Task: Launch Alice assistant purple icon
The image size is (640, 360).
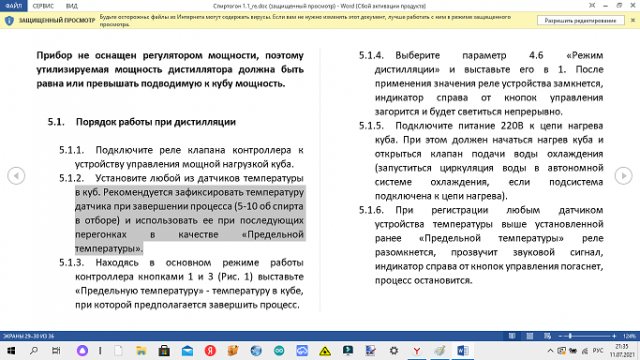Action: (x=82, y=351)
